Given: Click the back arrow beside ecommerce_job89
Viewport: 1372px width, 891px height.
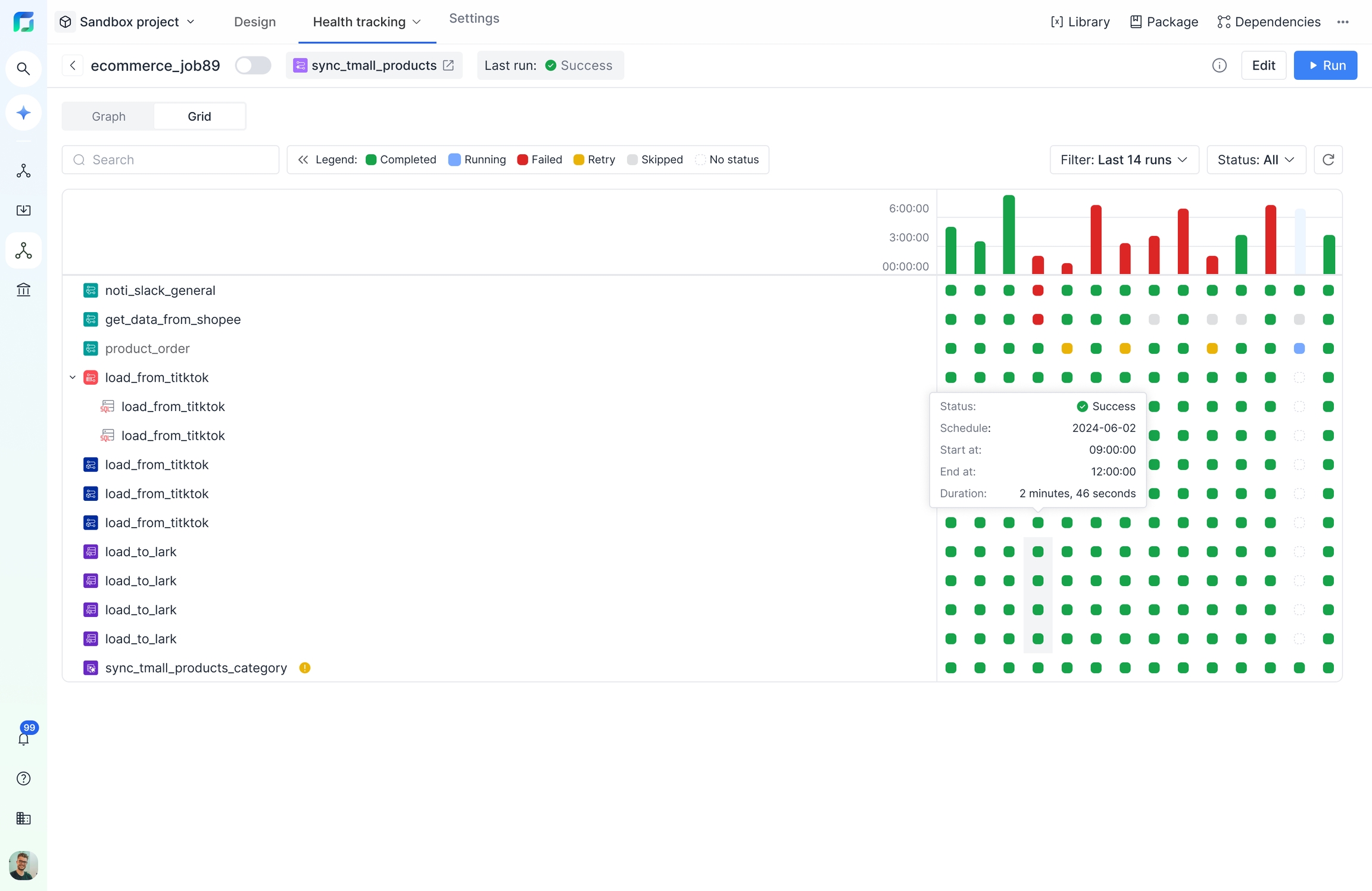Looking at the screenshot, I should pyautogui.click(x=73, y=66).
